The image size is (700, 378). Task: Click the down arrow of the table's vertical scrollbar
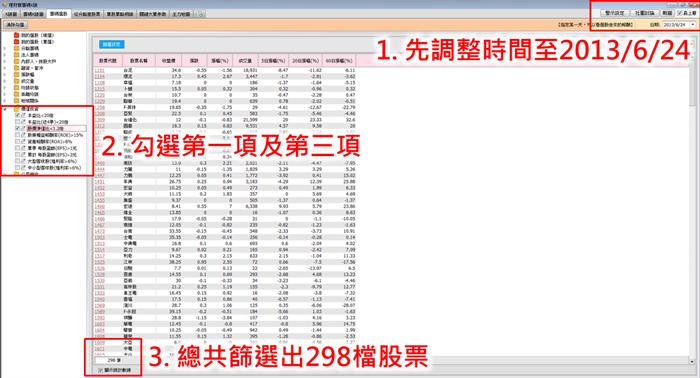[692, 361]
